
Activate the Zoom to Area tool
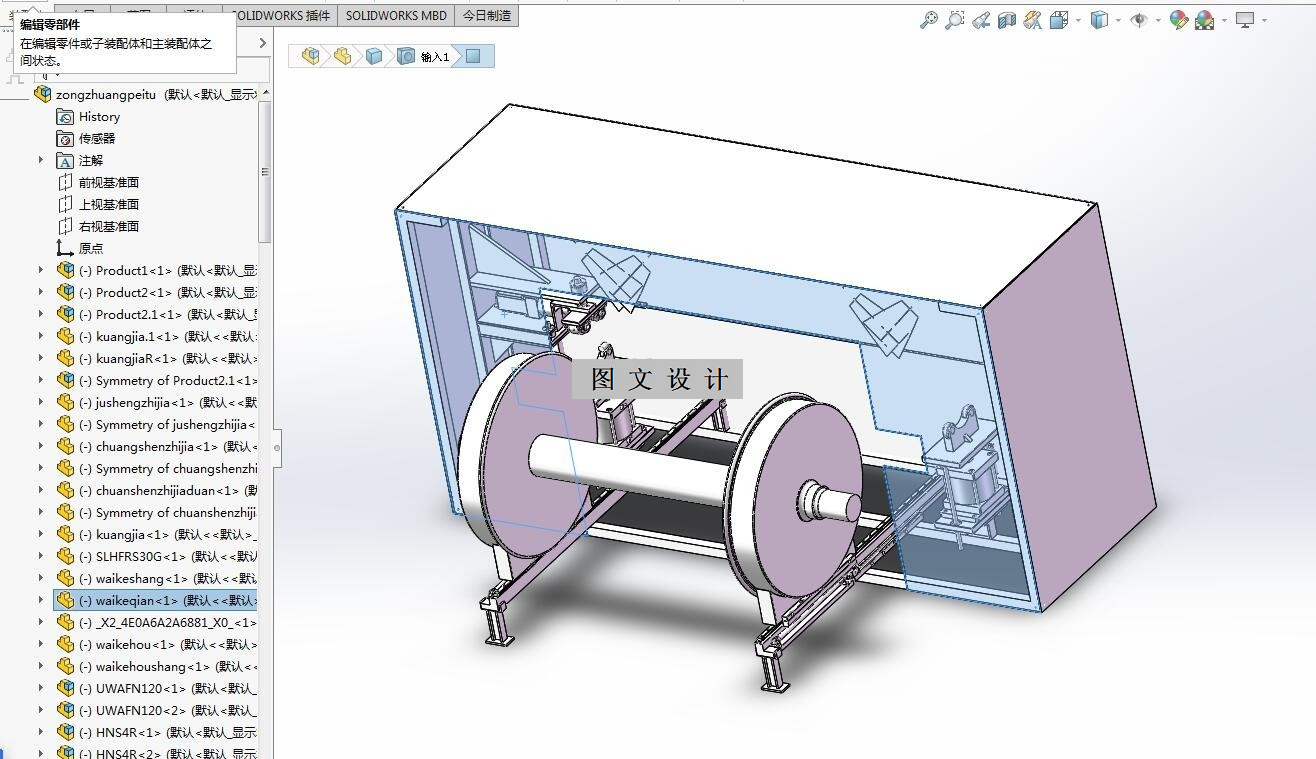tap(955, 20)
